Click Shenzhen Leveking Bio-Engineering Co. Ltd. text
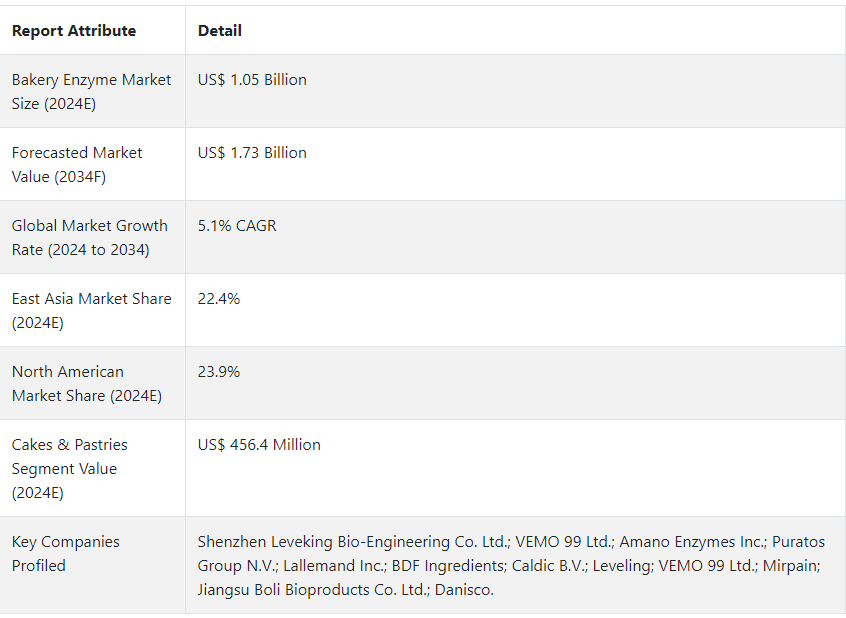Screen dimensions: 846x618 (x=354, y=542)
